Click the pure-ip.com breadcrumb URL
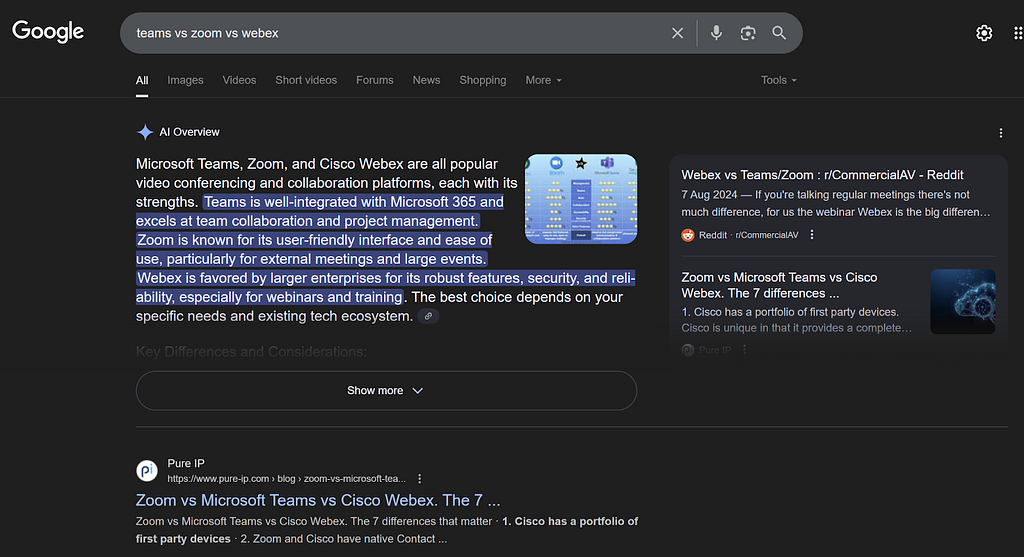Viewport: 1024px width, 557px height. click(x=286, y=479)
